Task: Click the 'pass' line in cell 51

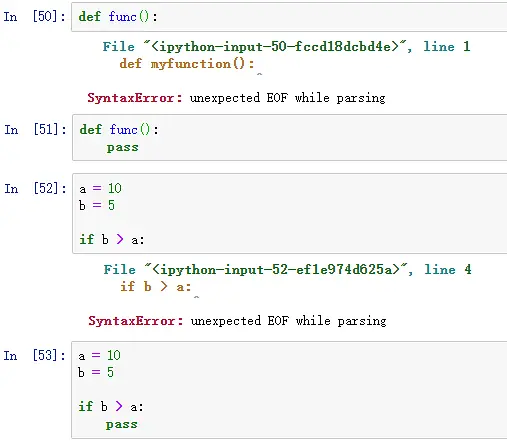Action: click(122, 147)
